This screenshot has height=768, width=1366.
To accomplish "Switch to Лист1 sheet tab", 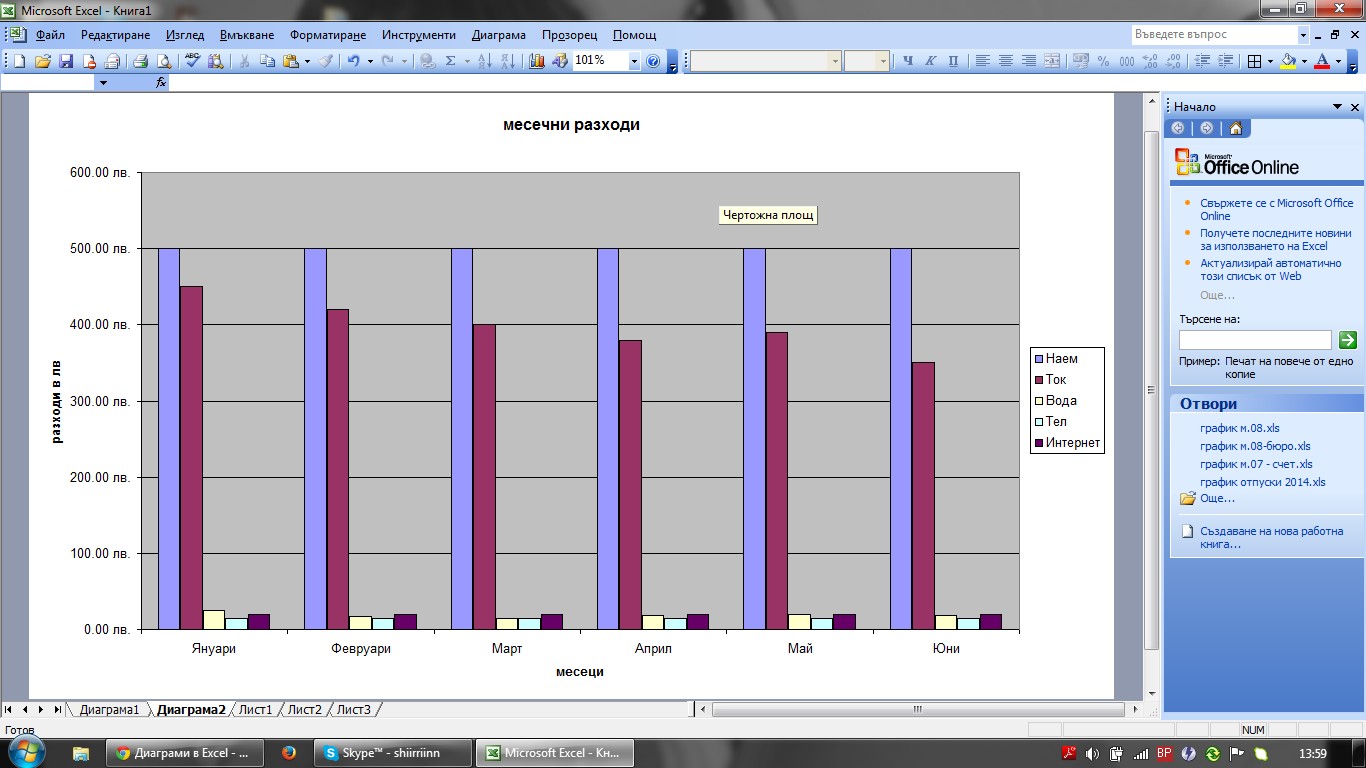I will pyautogui.click(x=255, y=709).
